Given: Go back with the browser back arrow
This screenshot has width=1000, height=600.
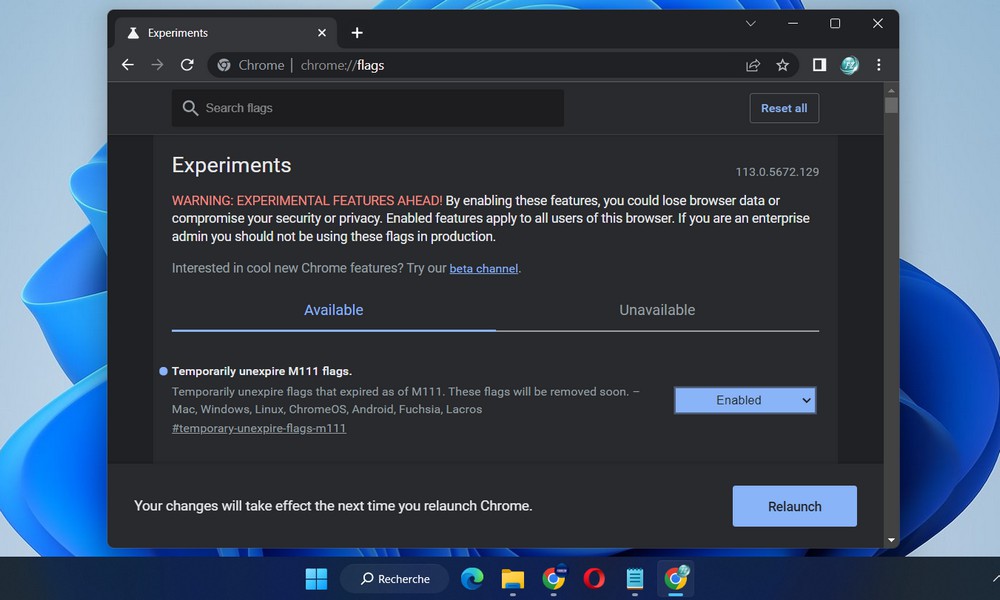Looking at the screenshot, I should tap(128, 65).
